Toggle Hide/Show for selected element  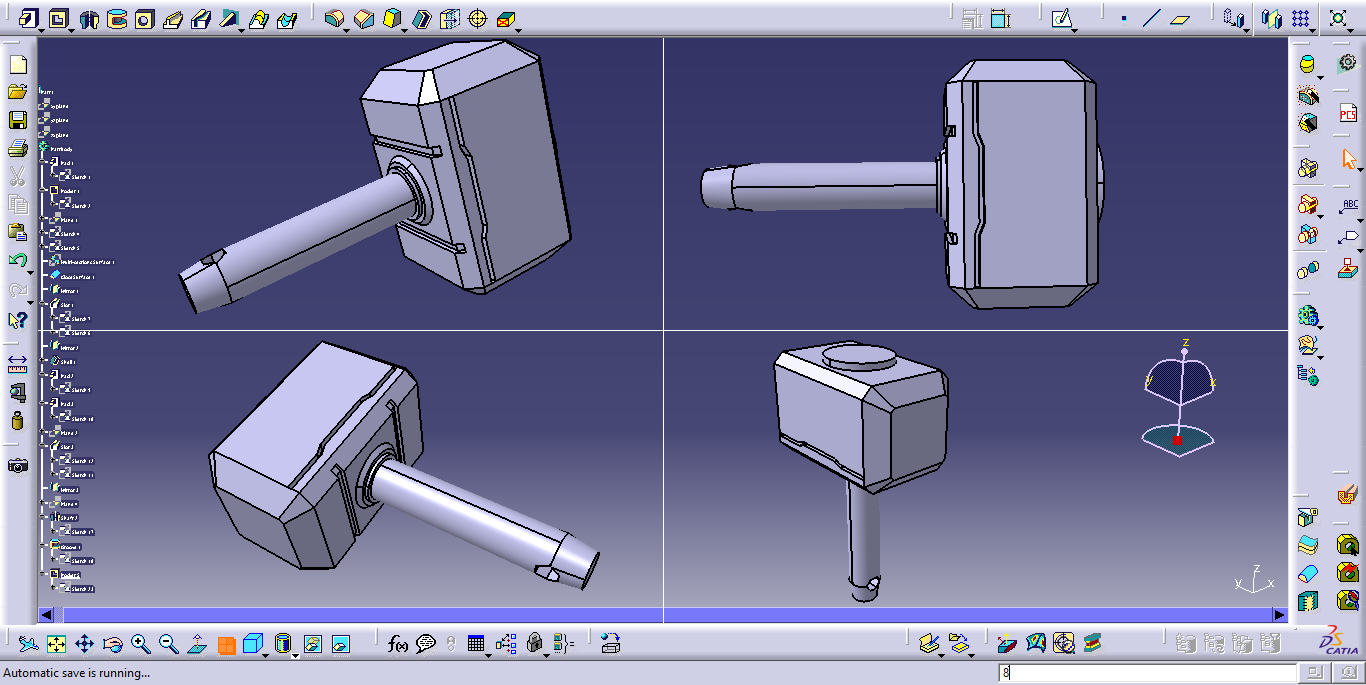pyautogui.click(x=313, y=644)
